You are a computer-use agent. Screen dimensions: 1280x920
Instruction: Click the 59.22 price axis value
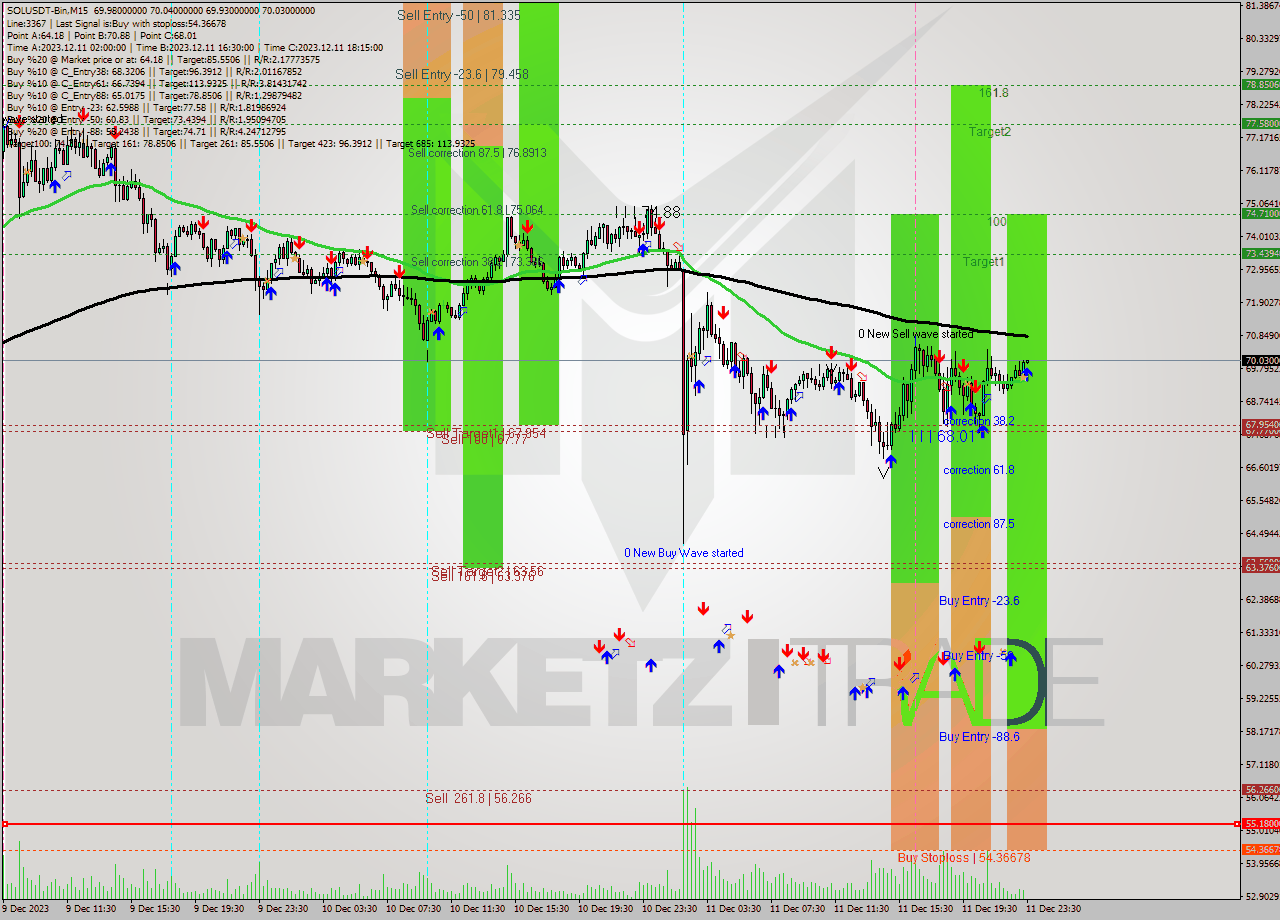click(x=1261, y=698)
